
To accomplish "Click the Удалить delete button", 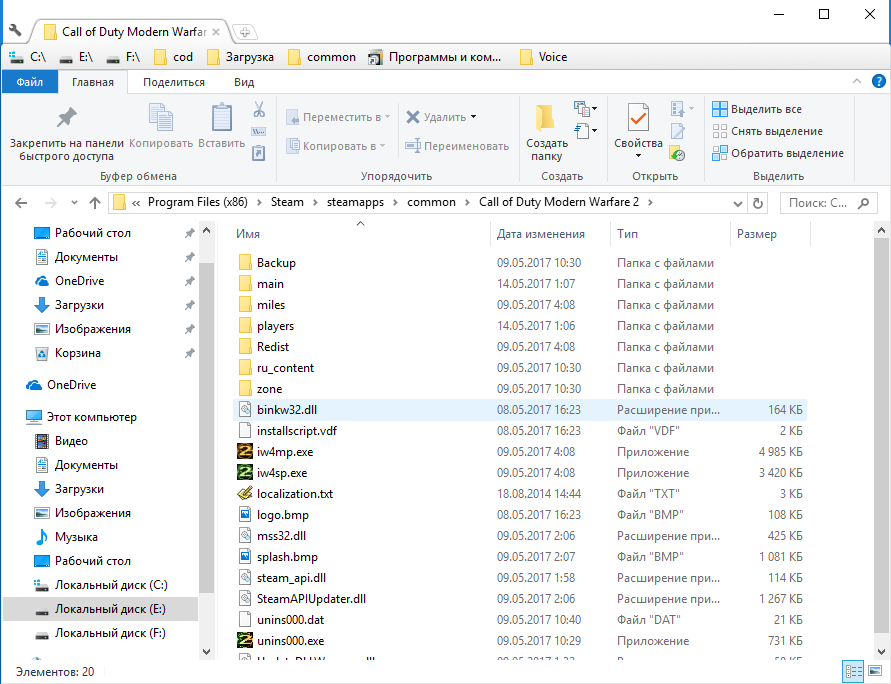I will pos(436,117).
